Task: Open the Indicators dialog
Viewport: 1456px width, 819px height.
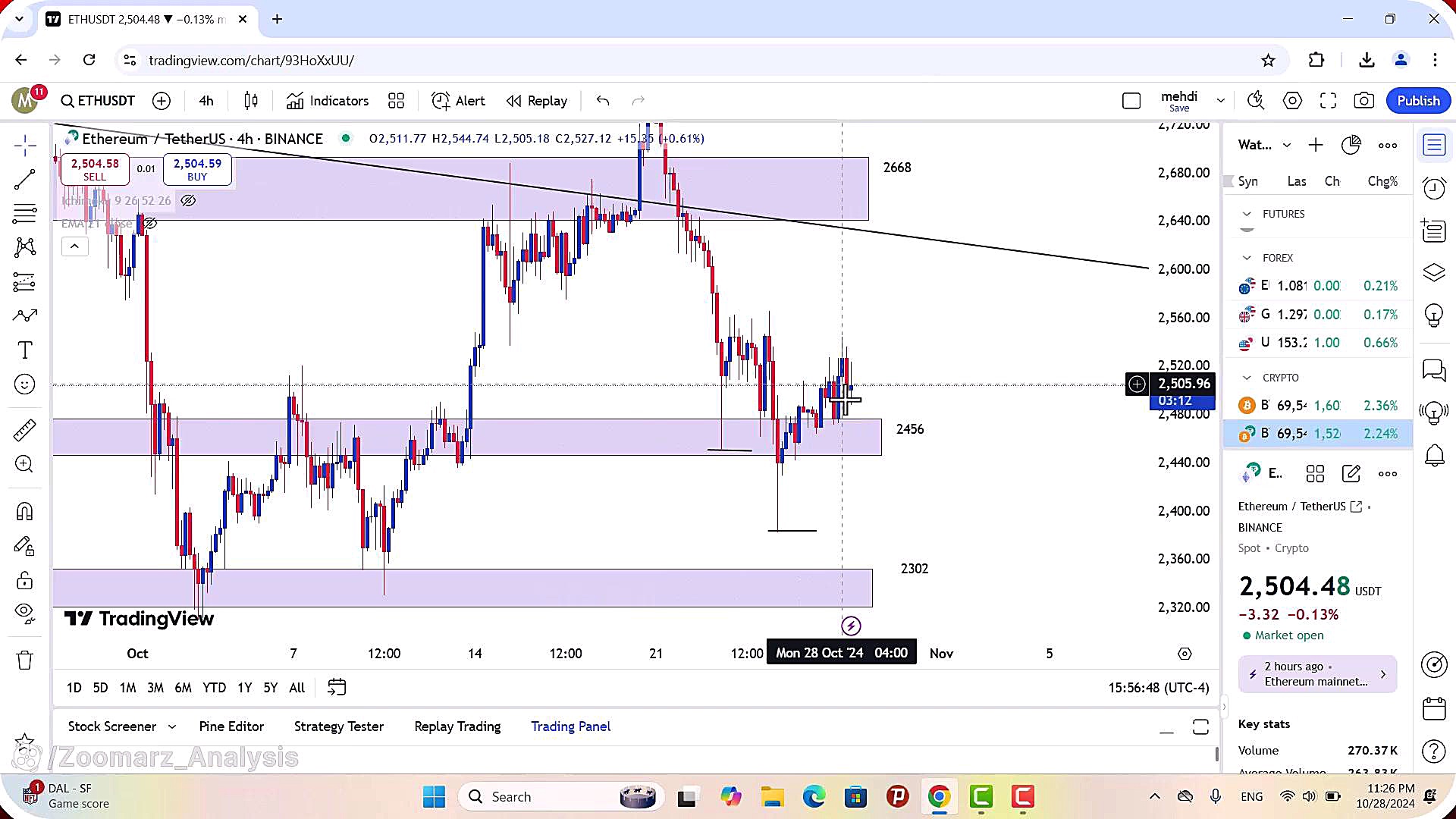Action: [x=328, y=101]
